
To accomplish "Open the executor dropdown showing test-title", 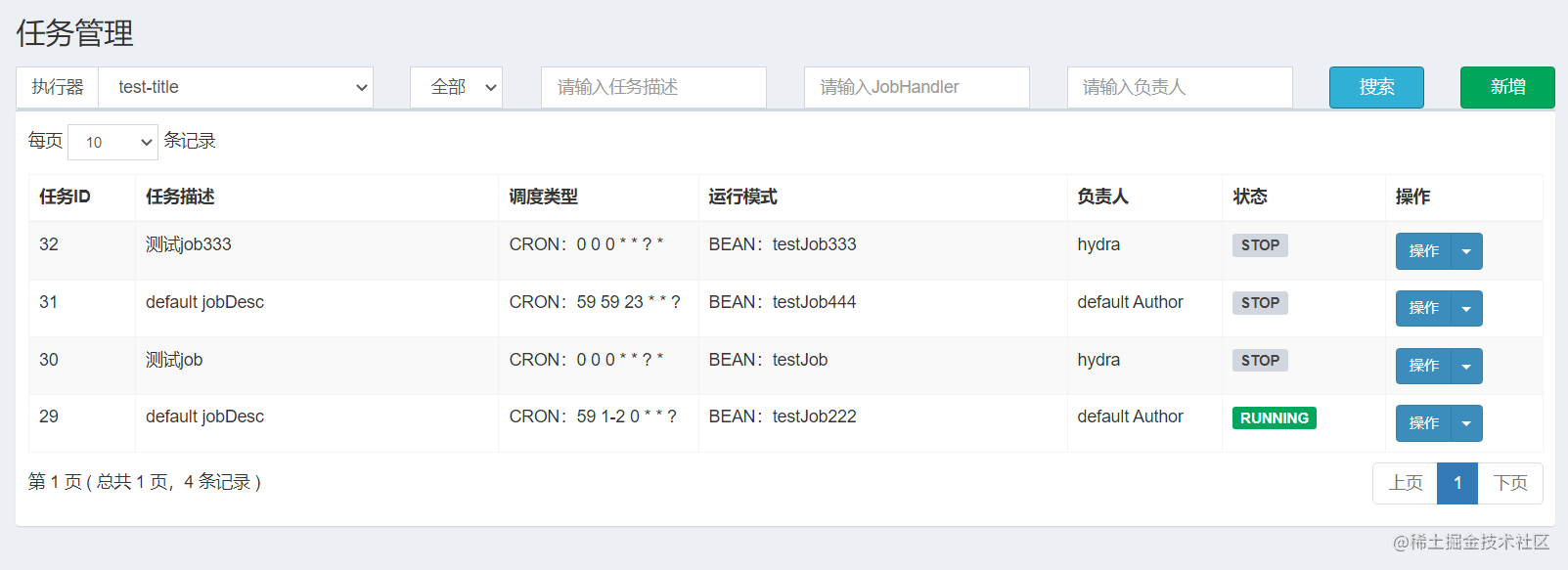I will tap(236, 87).
